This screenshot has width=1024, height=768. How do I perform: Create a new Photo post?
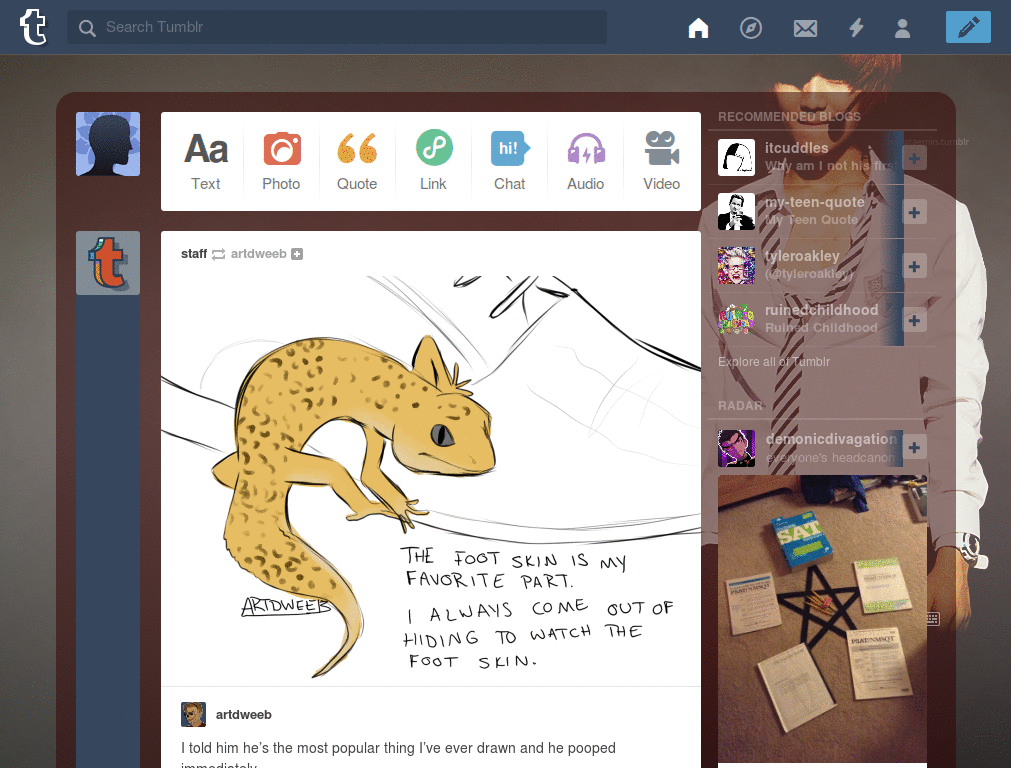[x=281, y=161]
